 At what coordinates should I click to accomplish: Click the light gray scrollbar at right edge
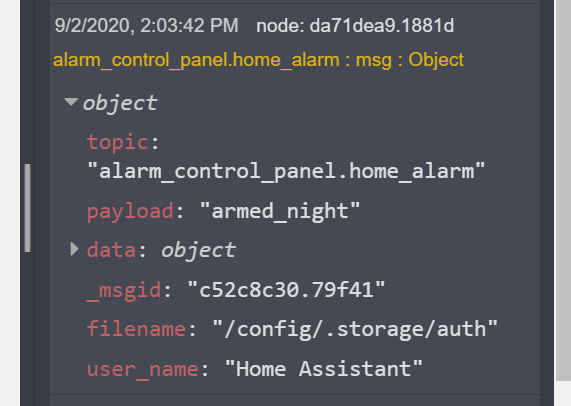[563, 191]
